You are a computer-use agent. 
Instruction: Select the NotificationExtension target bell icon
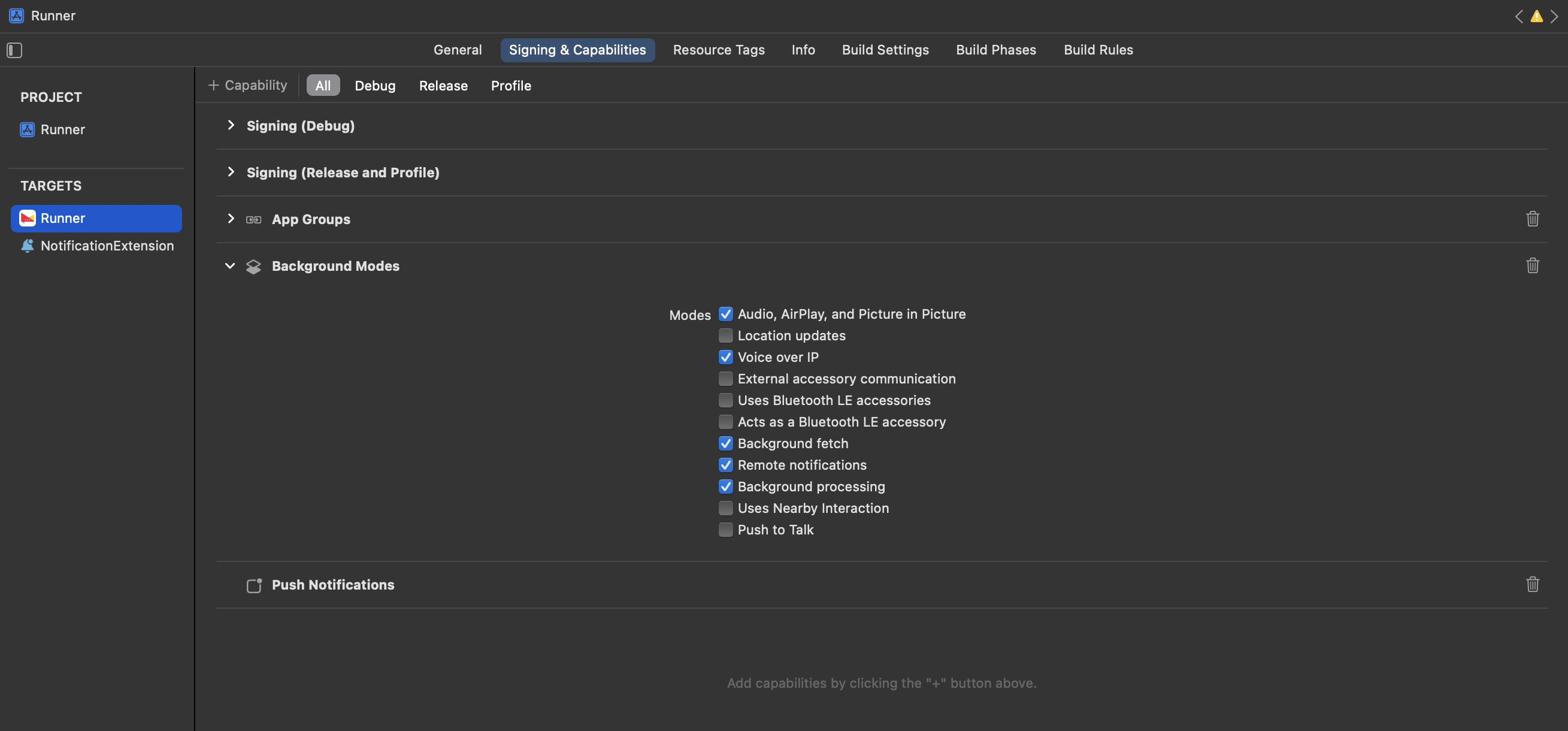tap(28, 246)
